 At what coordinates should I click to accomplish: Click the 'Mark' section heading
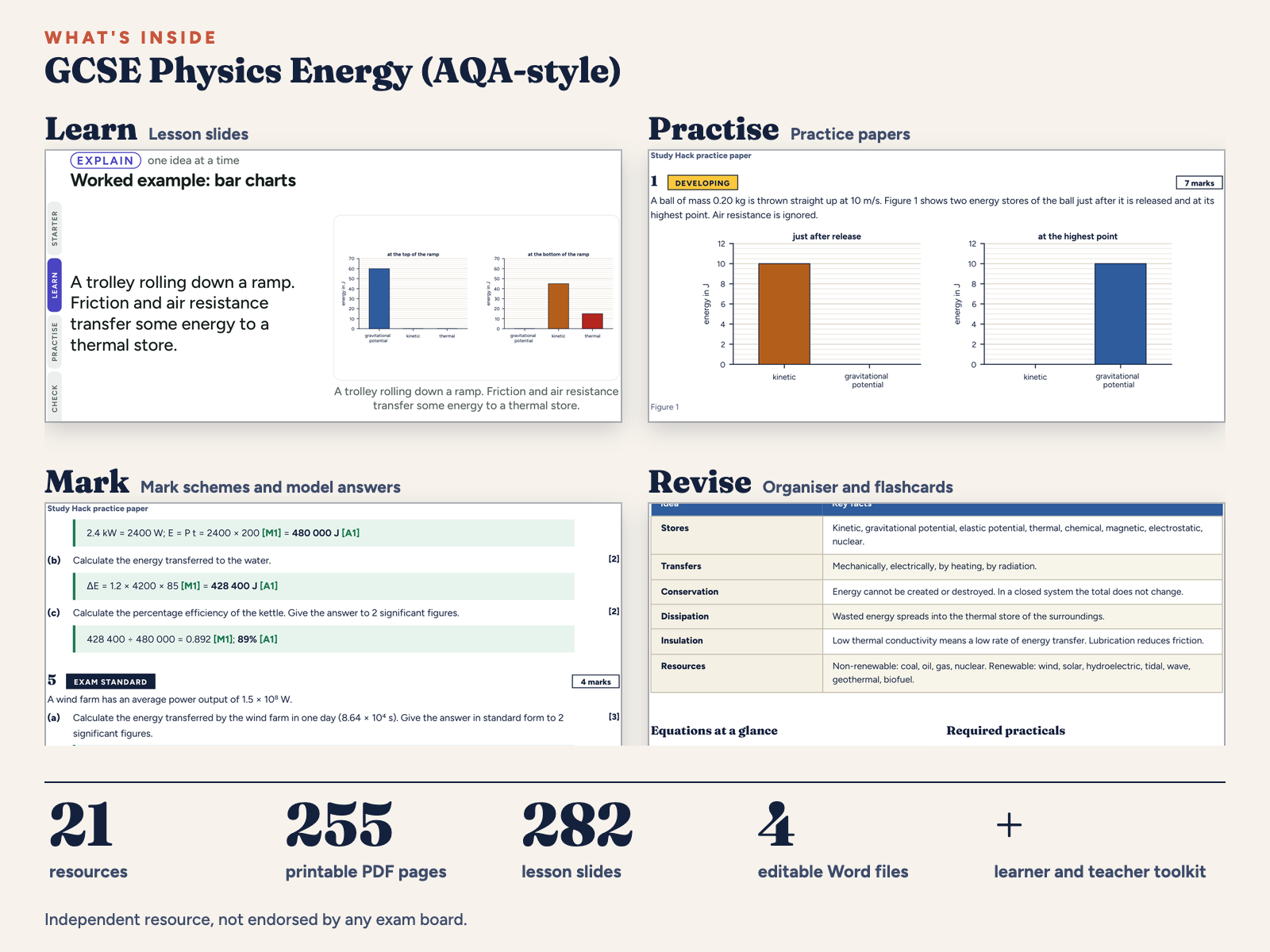coord(87,482)
